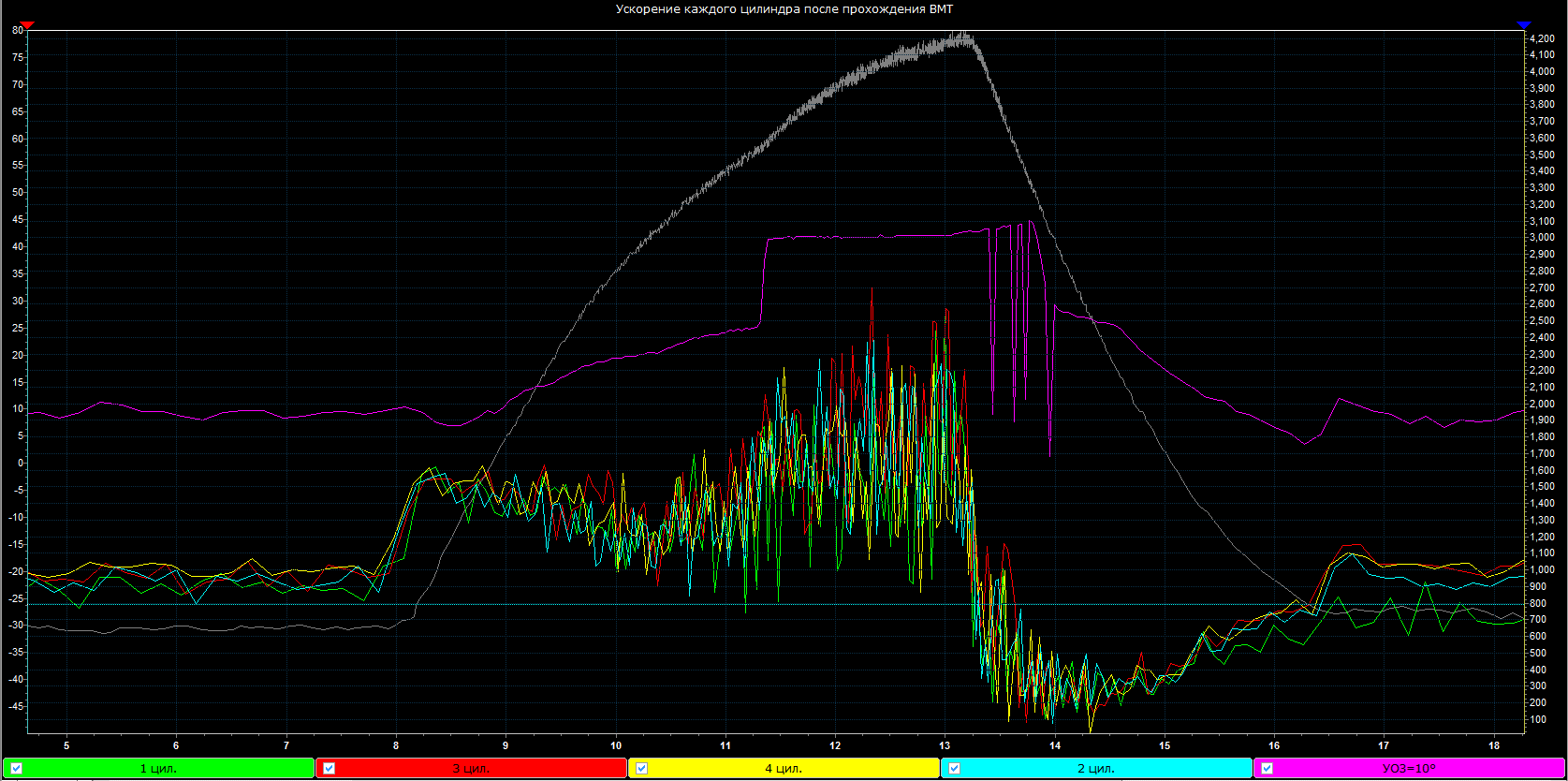This screenshot has height=781, width=1568.
Task: Click the red '3 цил.' legend bar
Action: 471,768
